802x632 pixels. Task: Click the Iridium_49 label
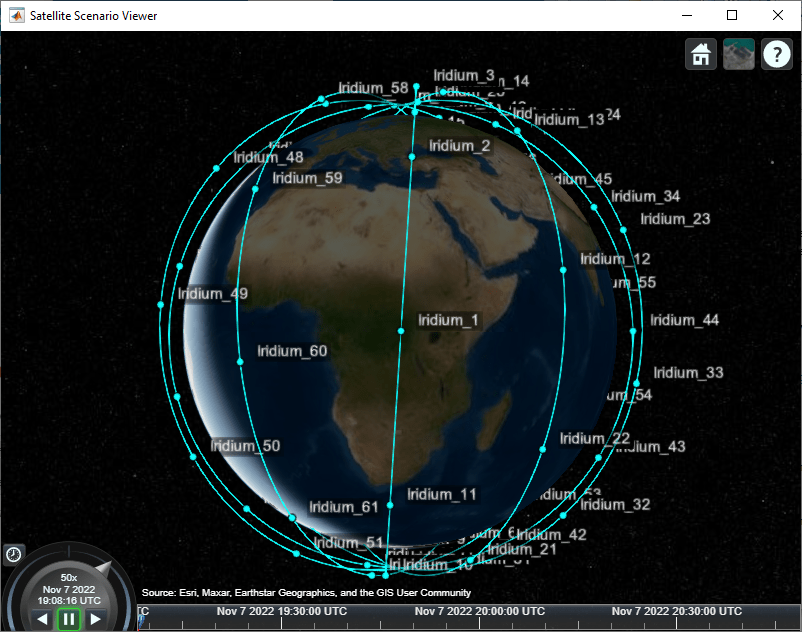(x=213, y=294)
